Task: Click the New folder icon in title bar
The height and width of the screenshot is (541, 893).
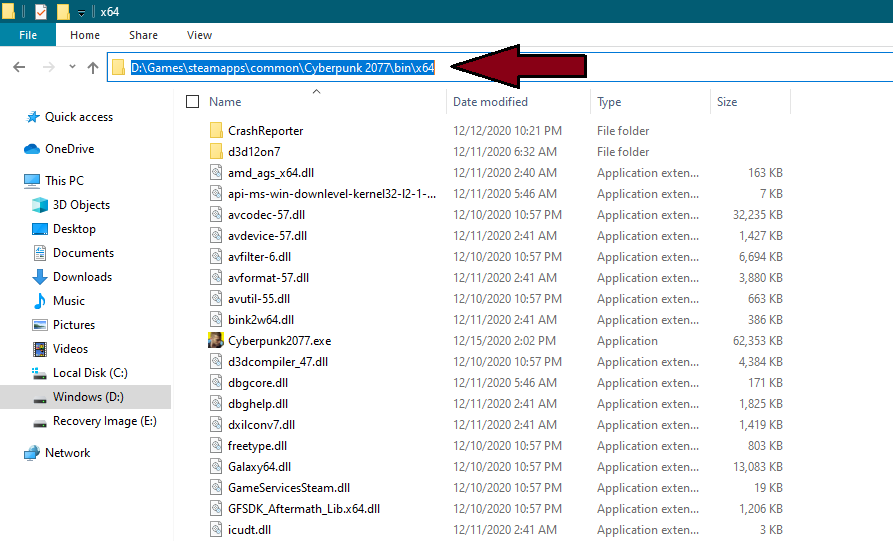Action: coord(63,11)
